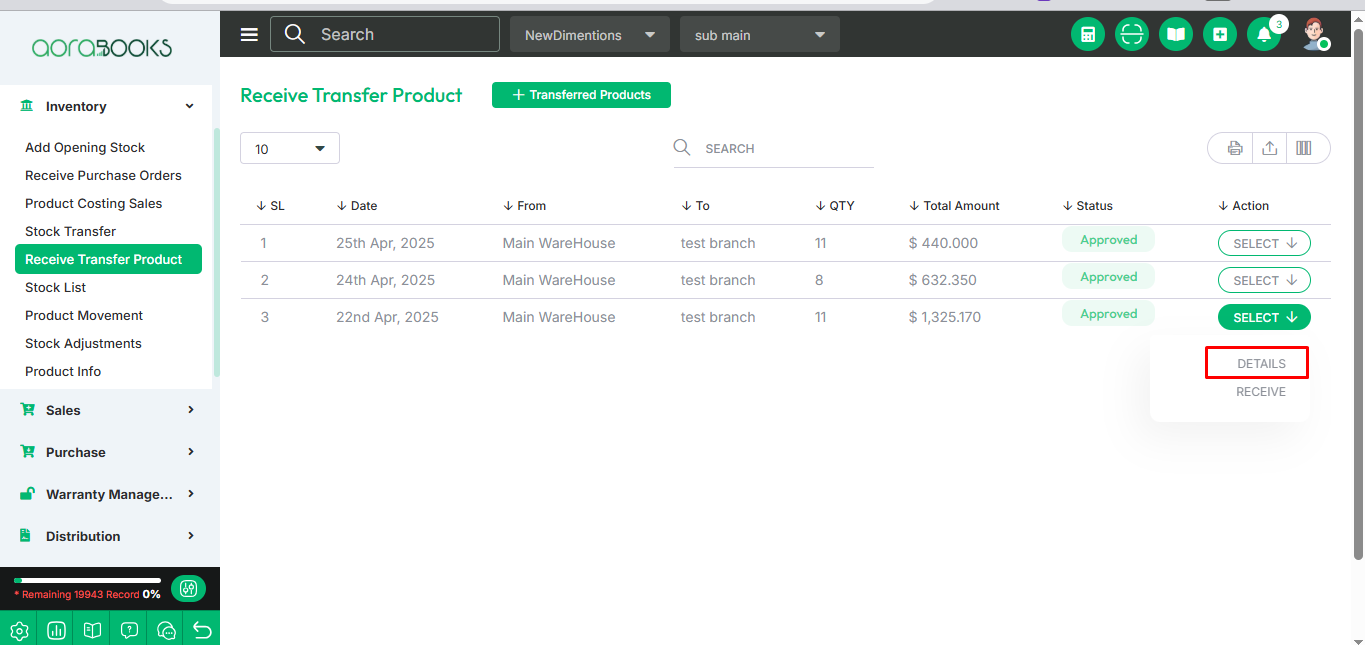This screenshot has height=645, width=1365.
Task: Sort table by To column
Action: [x=695, y=206]
